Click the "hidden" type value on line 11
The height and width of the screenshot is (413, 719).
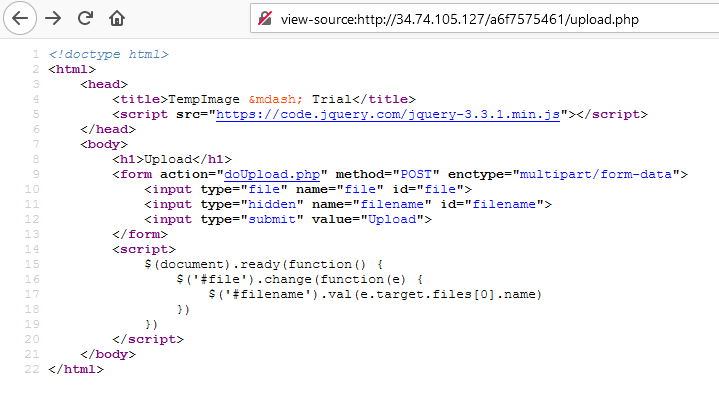pos(272,204)
